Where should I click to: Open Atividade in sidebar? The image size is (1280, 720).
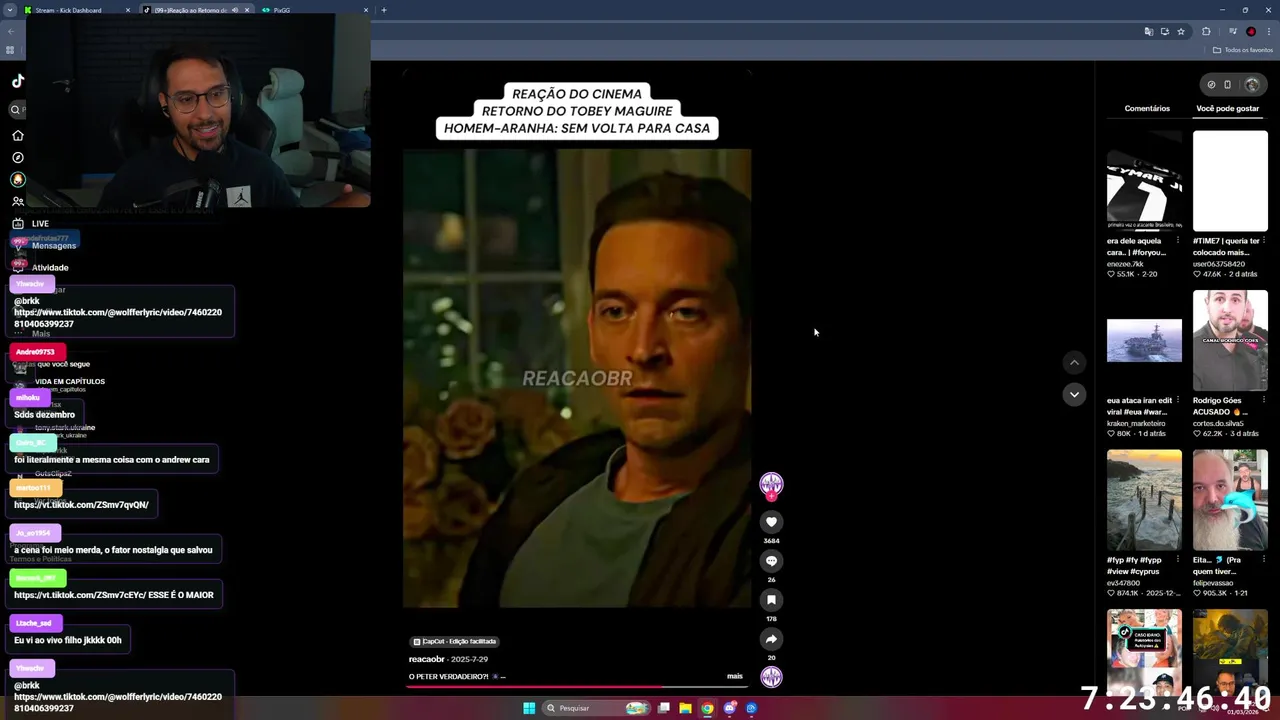50,267
